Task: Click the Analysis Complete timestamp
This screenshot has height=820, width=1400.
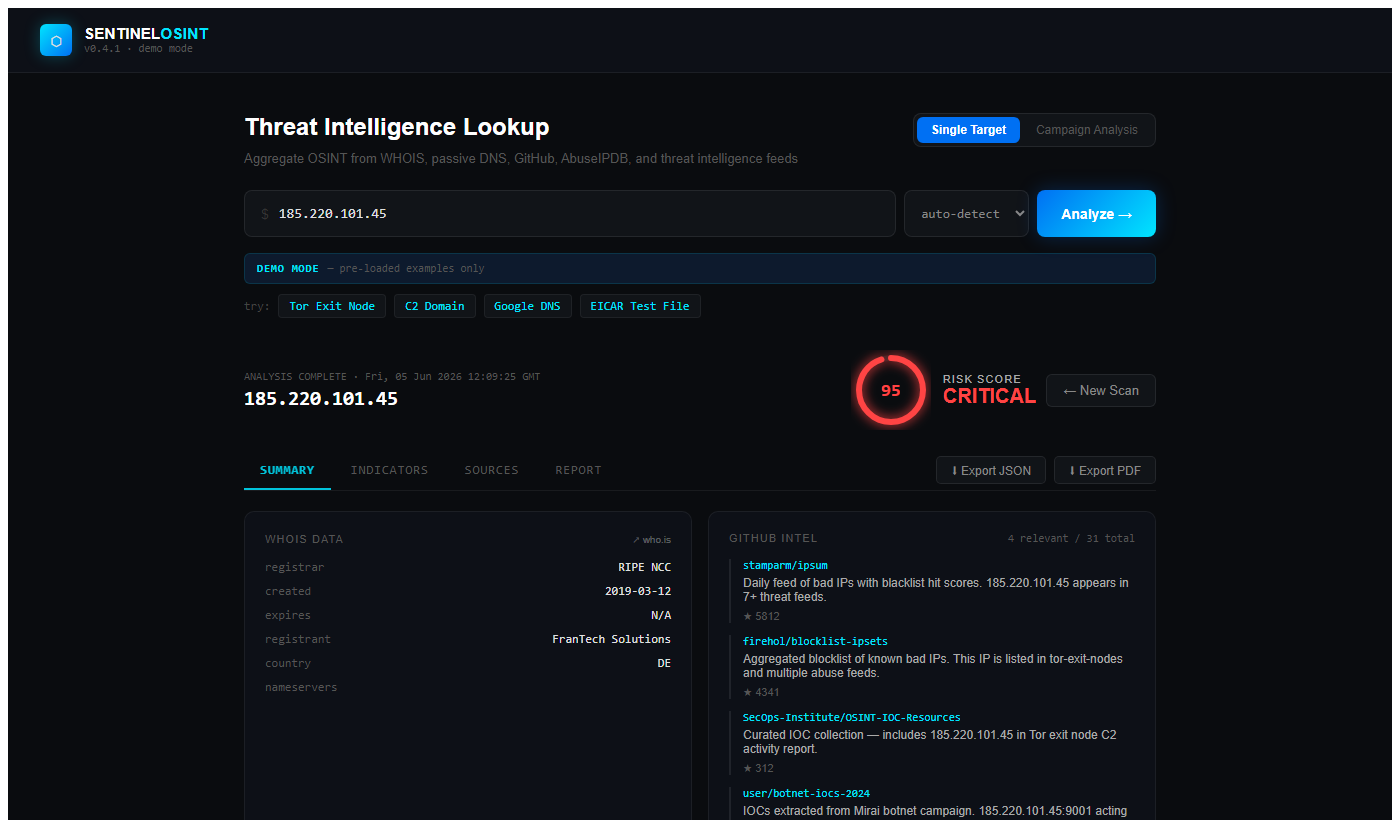Action: [x=392, y=377]
